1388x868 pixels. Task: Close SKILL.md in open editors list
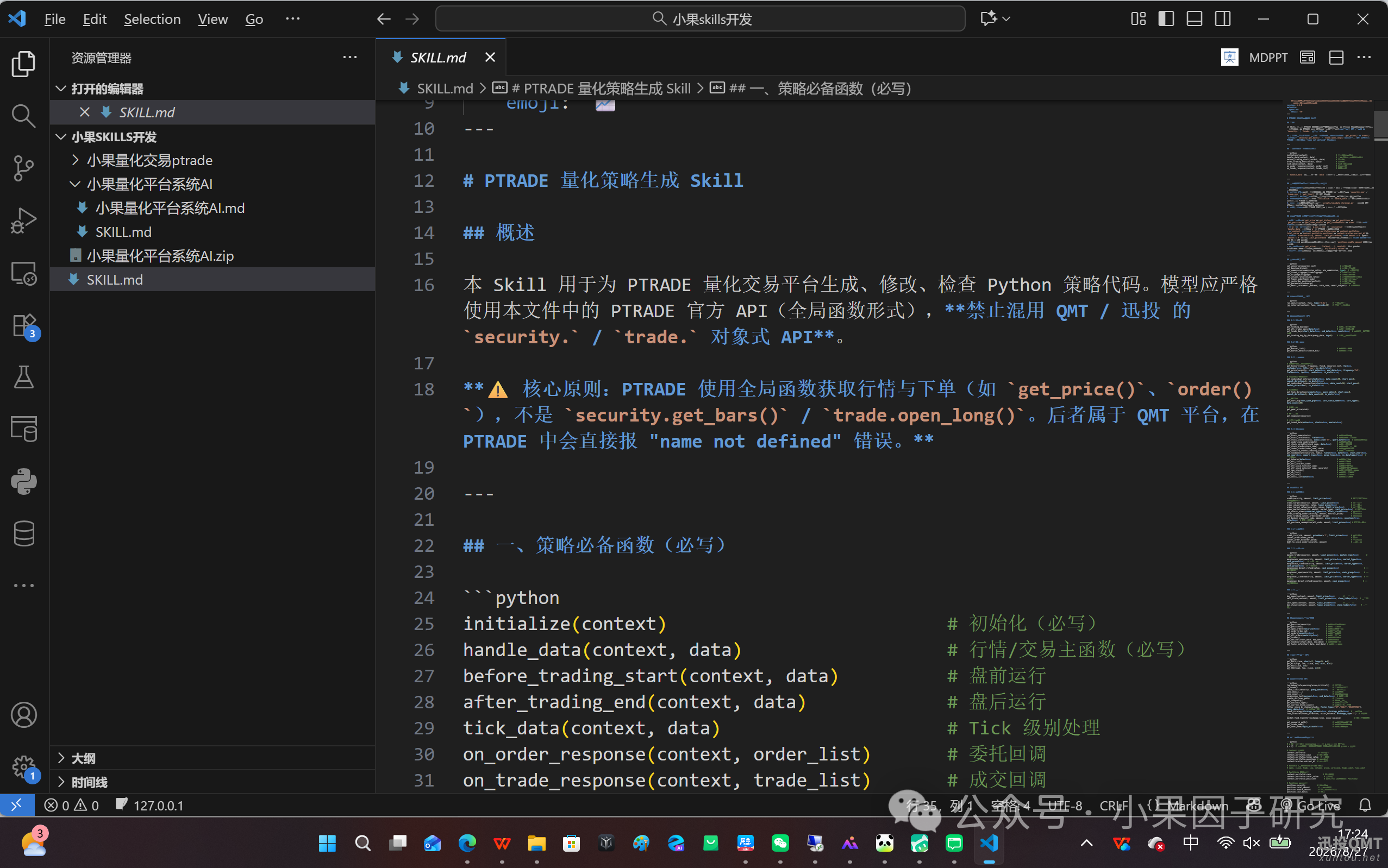(84, 112)
